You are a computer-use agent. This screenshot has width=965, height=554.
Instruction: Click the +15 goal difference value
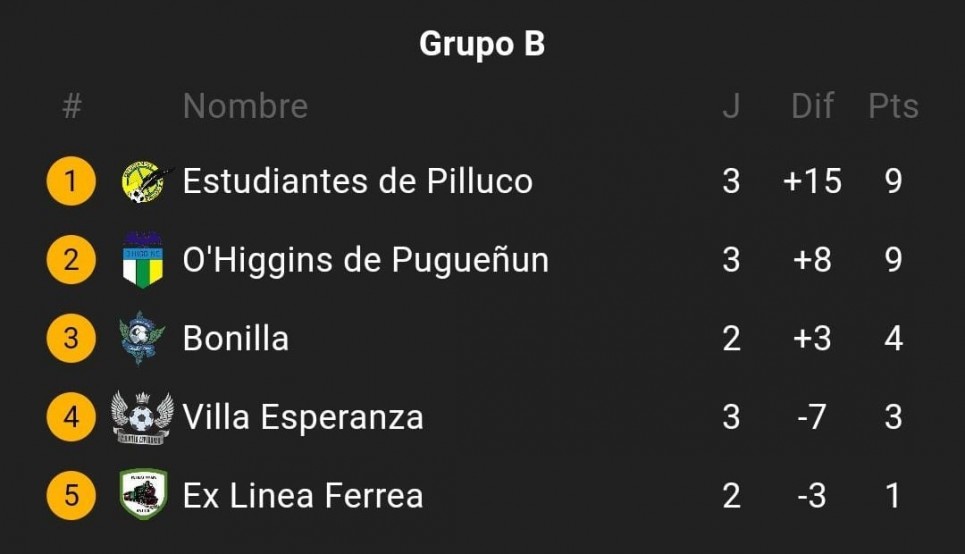812,181
